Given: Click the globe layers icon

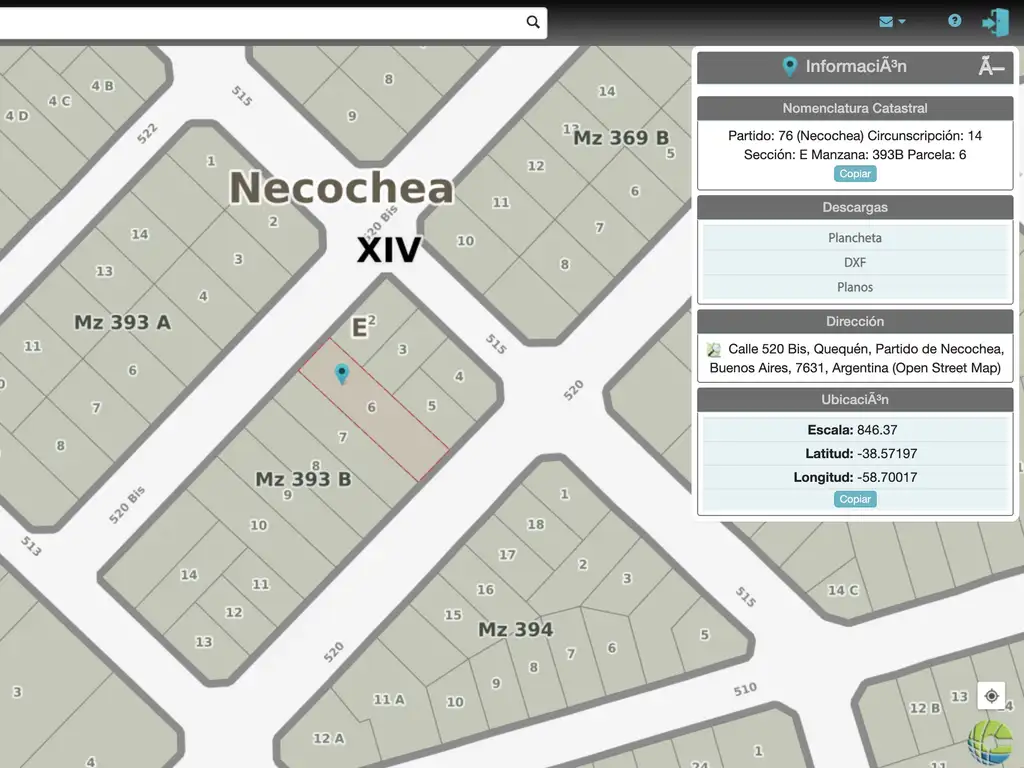Looking at the screenshot, I should coord(990,742).
